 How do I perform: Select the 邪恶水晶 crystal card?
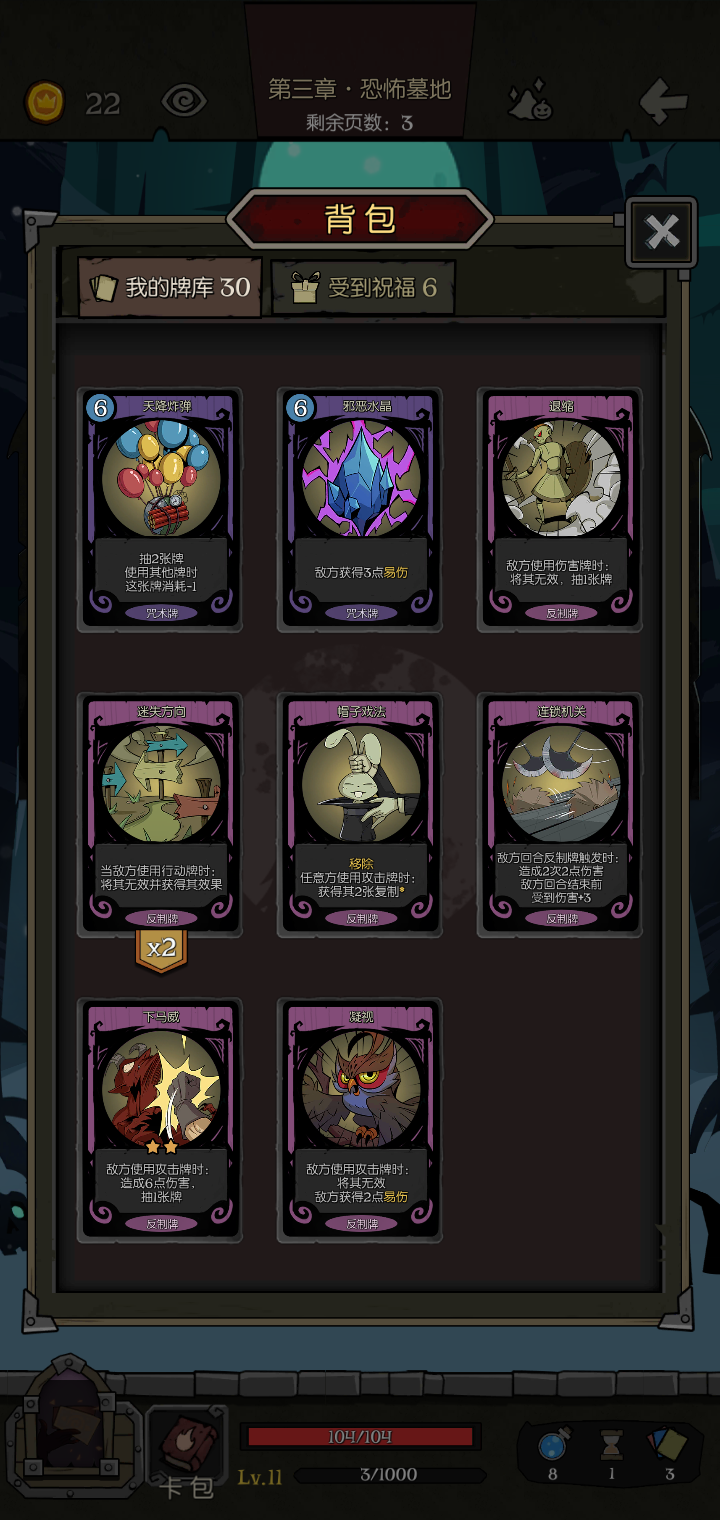coord(360,510)
